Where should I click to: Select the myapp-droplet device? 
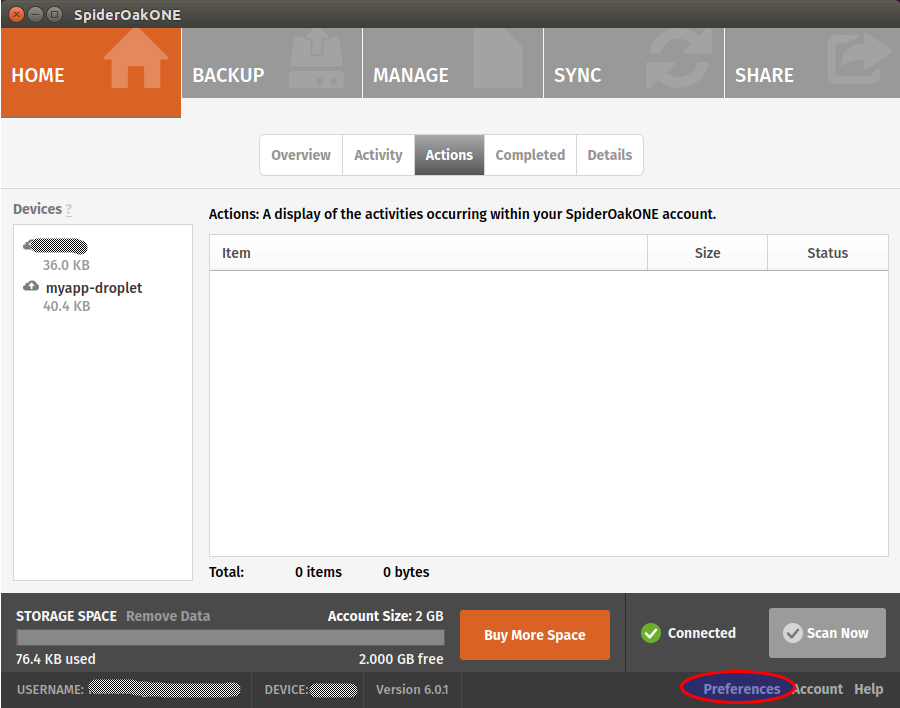click(94, 288)
